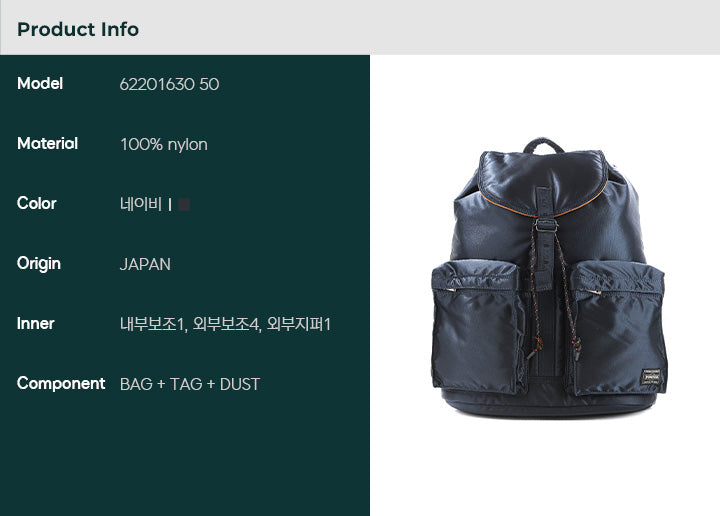This screenshot has height=516, width=720.
Task: Open the navy backpack product image
Action: (x=549, y=278)
